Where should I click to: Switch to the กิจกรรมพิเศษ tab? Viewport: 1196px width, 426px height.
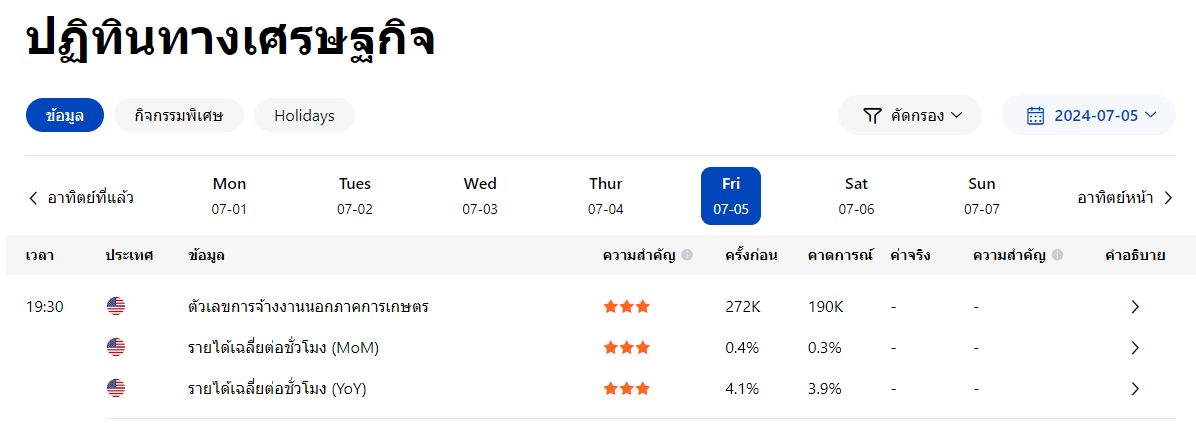pyautogui.click(x=176, y=115)
